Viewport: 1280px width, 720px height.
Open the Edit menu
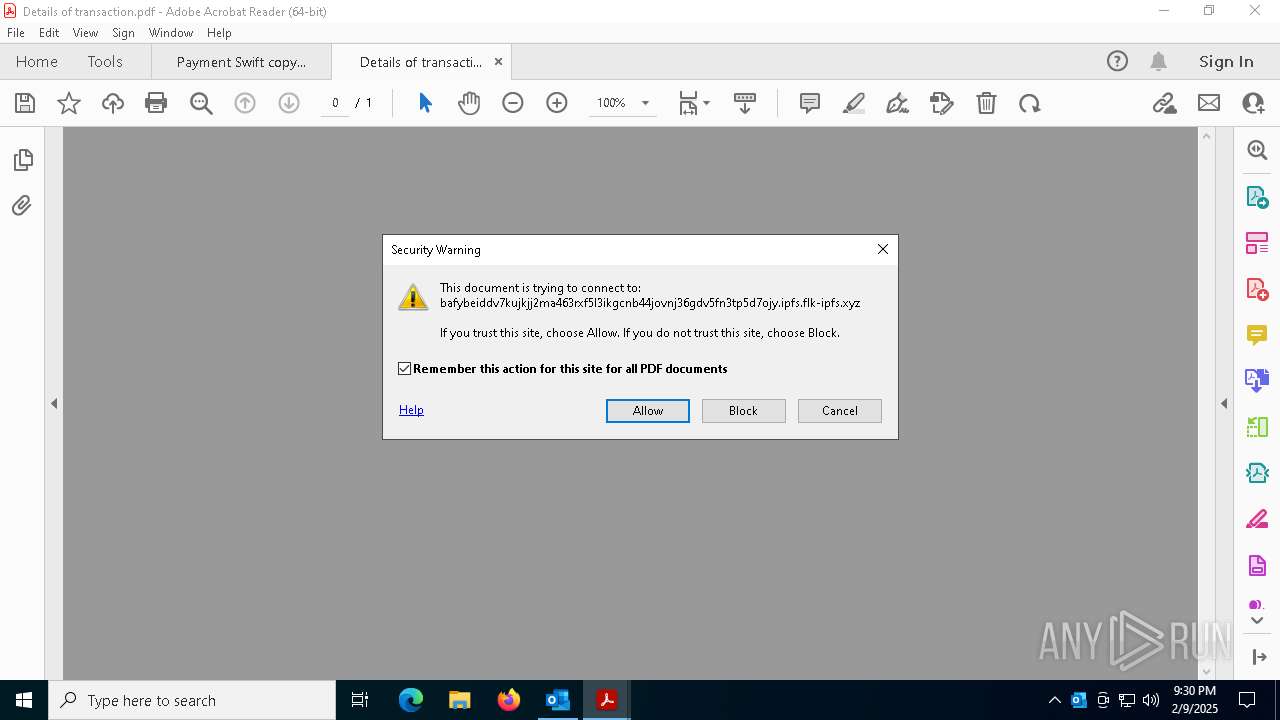pyautogui.click(x=49, y=33)
